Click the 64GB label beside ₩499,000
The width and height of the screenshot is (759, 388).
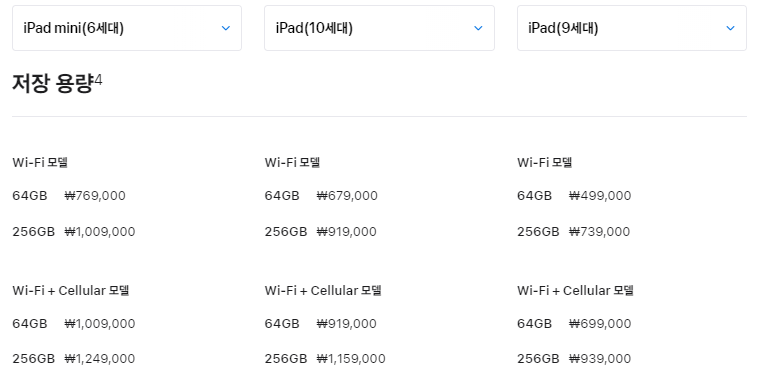(534, 195)
